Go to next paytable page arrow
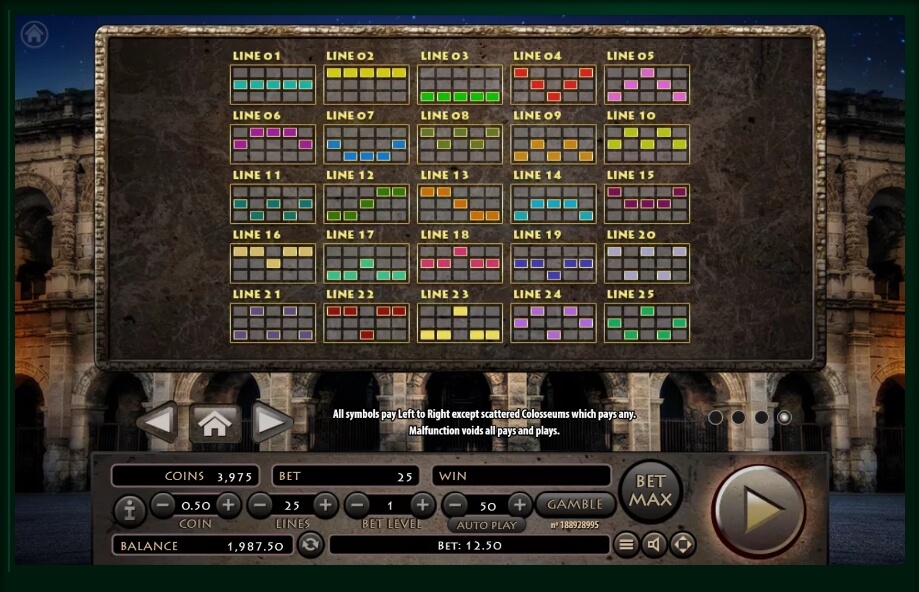The height and width of the screenshot is (592, 919). [x=272, y=423]
